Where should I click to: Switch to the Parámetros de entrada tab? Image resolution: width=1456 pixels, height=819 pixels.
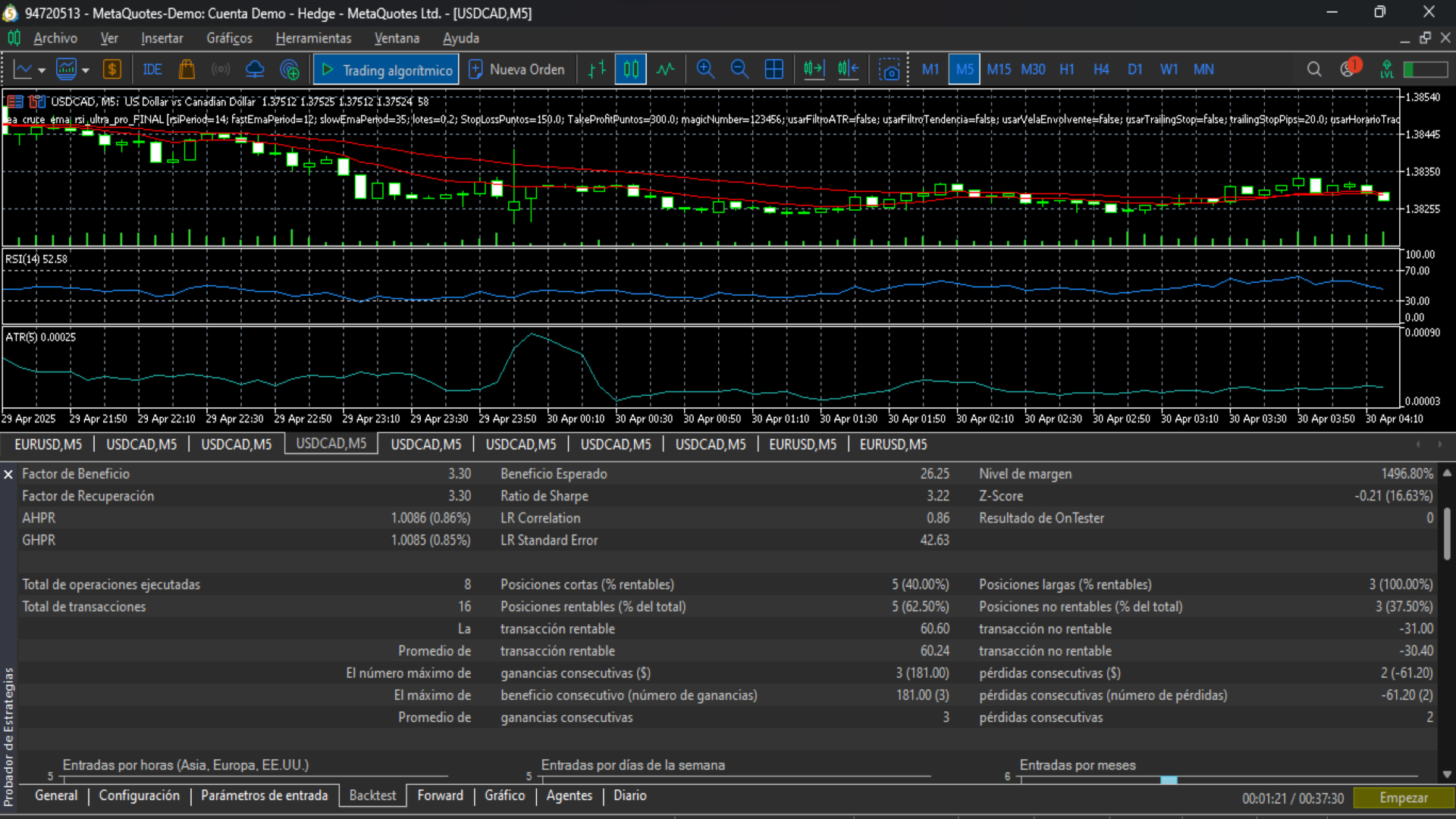264,795
